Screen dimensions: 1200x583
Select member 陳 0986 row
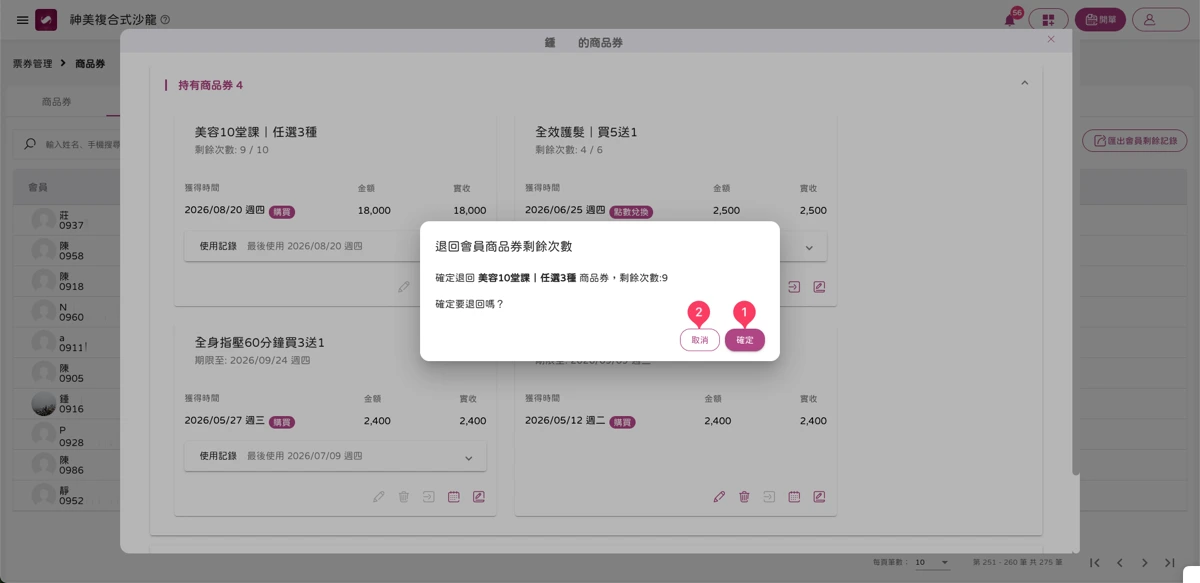(x=67, y=465)
